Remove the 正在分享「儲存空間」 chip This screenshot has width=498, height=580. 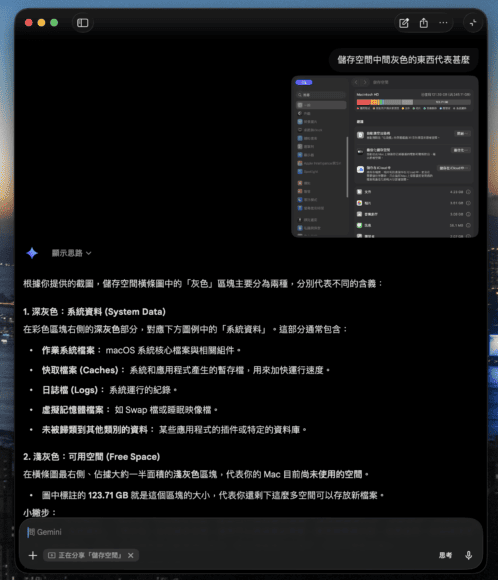[x=131, y=555]
